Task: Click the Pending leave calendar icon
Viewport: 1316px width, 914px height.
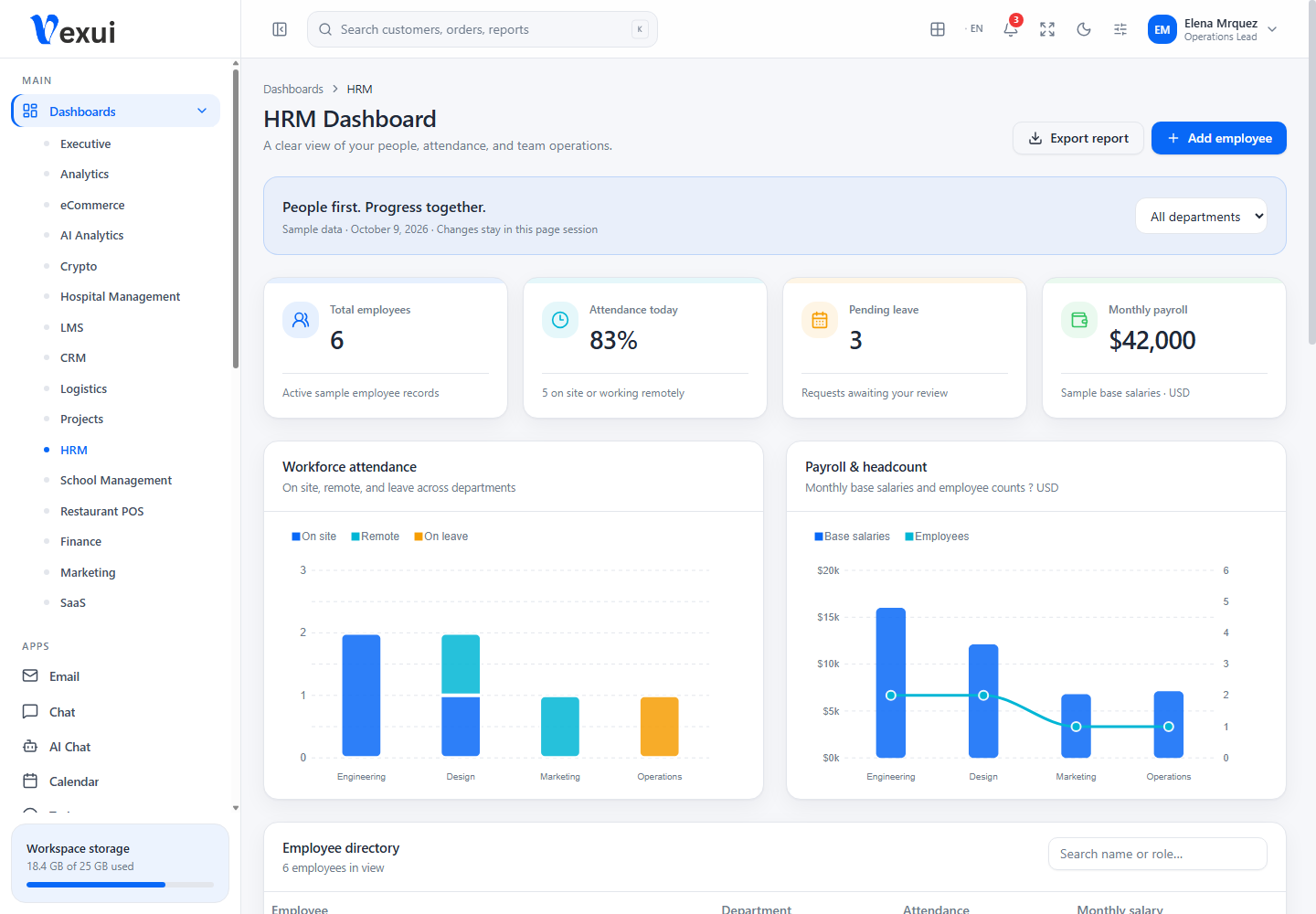Action: [820, 320]
